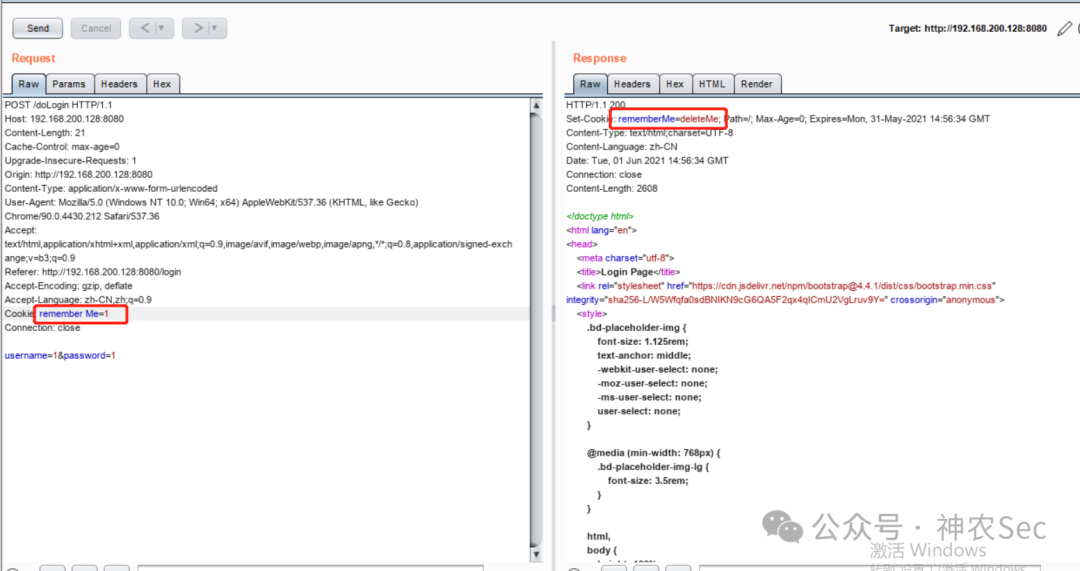The height and width of the screenshot is (571, 1080).
Task: Click the 'POST /doLogin HTTP/1.1' line
Action: point(59,105)
